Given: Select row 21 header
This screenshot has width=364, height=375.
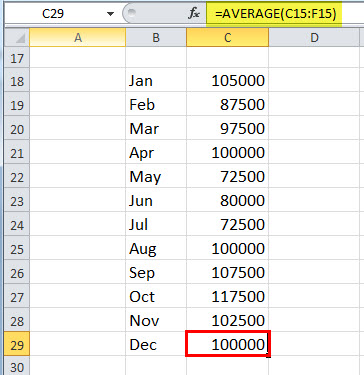Looking at the screenshot, I should tap(17, 153).
